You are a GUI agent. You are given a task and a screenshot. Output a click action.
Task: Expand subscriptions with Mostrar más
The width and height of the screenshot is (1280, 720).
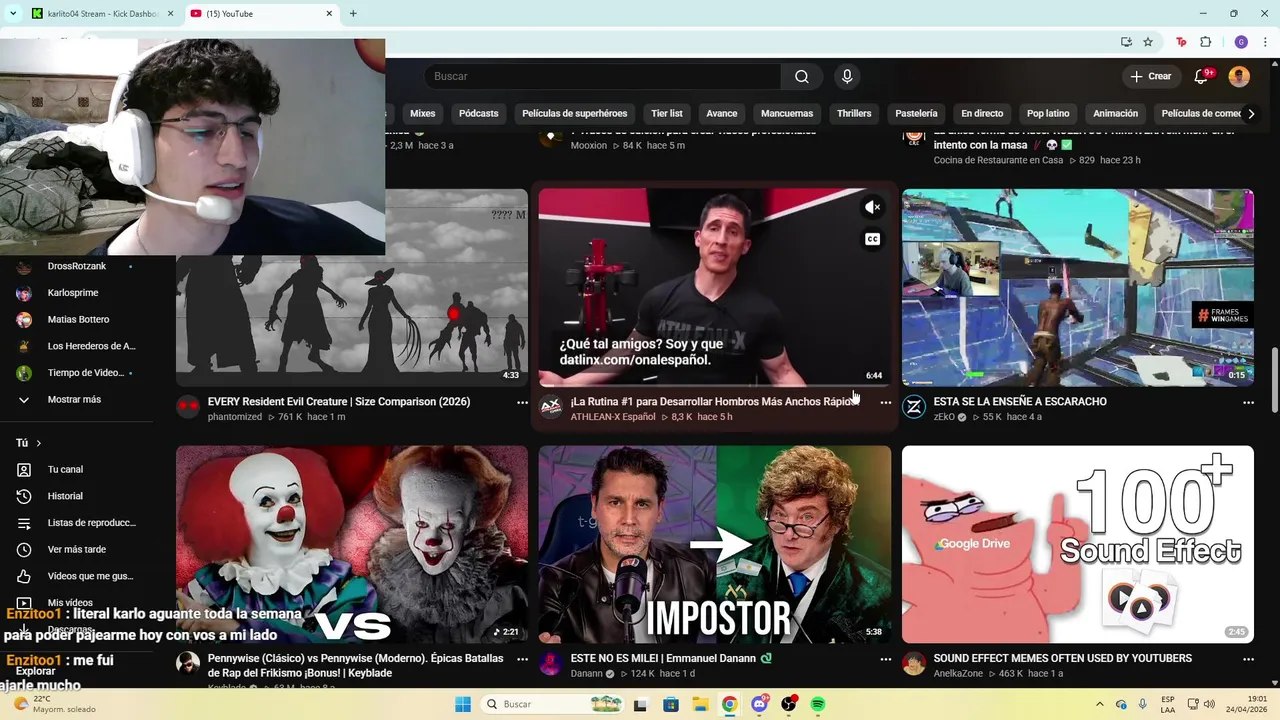click(76, 400)
